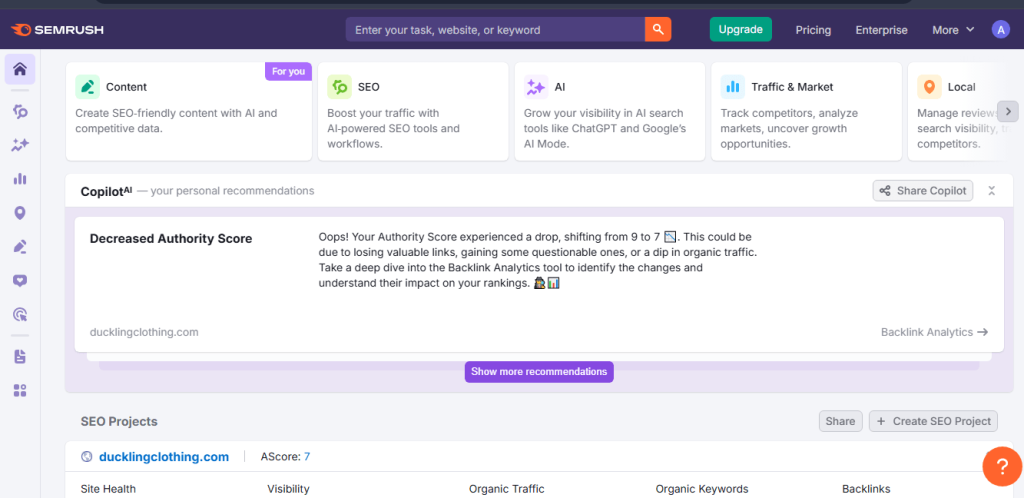Viewport: 1024px width, 498px height.
Task: Click the Share Copilot button
Action: coord(923,191)
